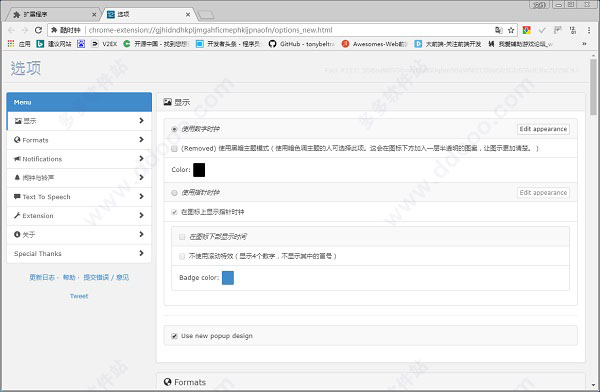
Task: Click the globe icon in the Formats section header
Action: (x=167, y=382)
